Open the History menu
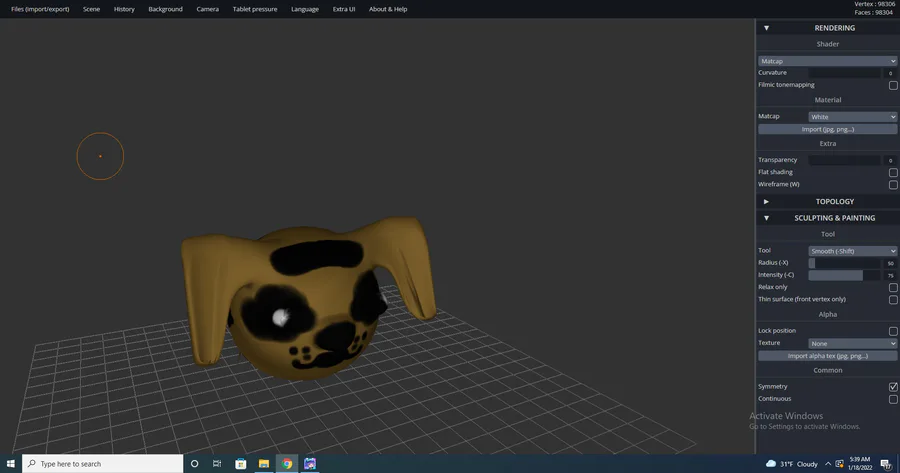This screenshot has width=900, height=473. [x=124, y=9]
